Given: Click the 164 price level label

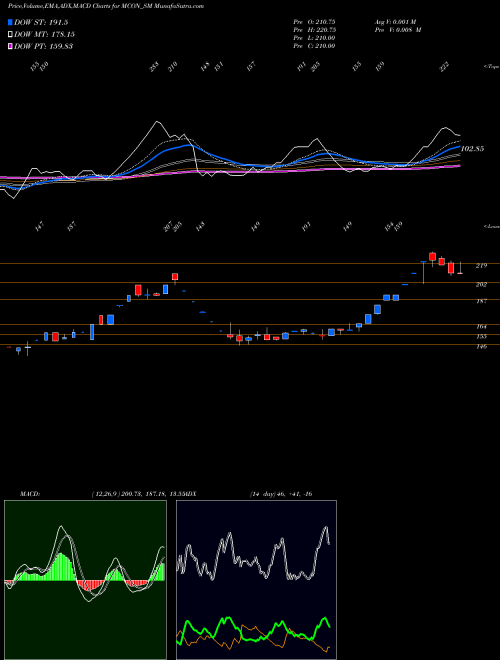Looking at the screenshot, I should click(481, 326).
